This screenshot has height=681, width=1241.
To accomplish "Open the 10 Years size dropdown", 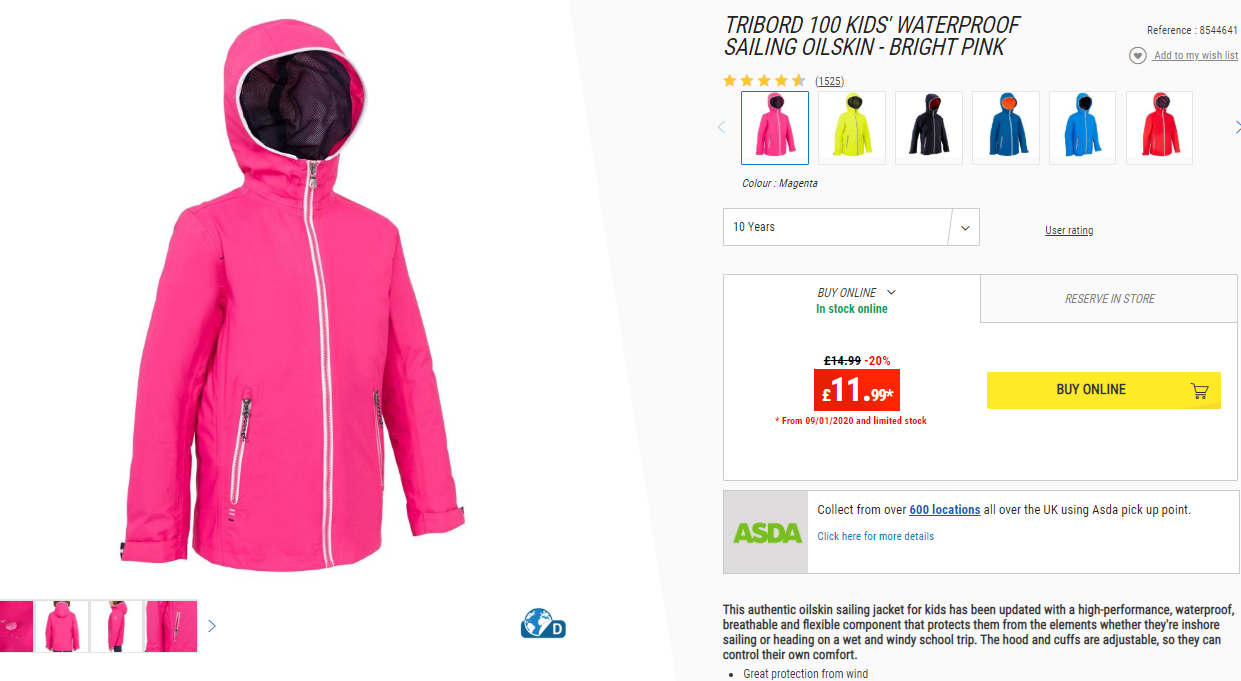I will point(851,227).
